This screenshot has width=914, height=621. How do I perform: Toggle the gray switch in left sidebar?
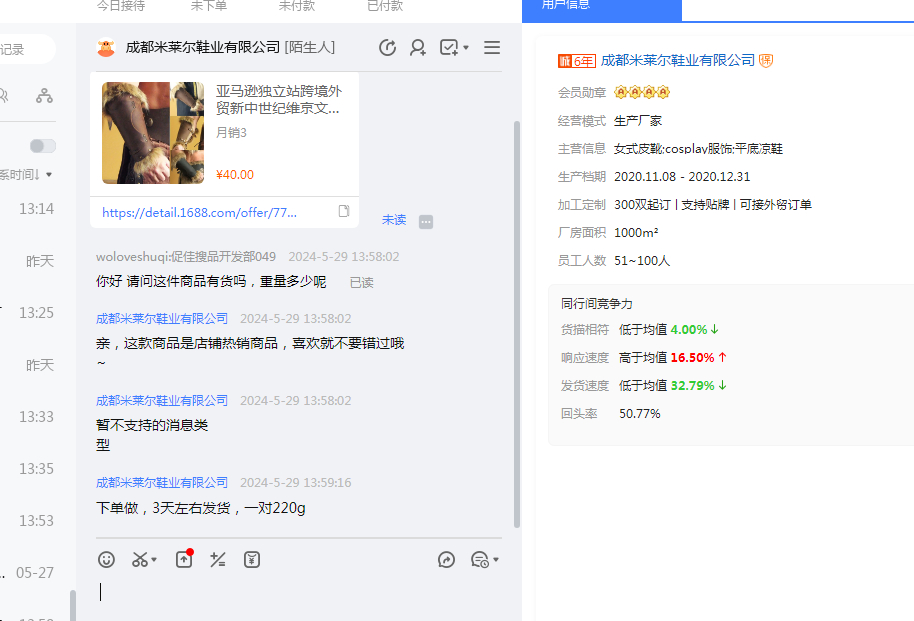(x=43, y=146)
